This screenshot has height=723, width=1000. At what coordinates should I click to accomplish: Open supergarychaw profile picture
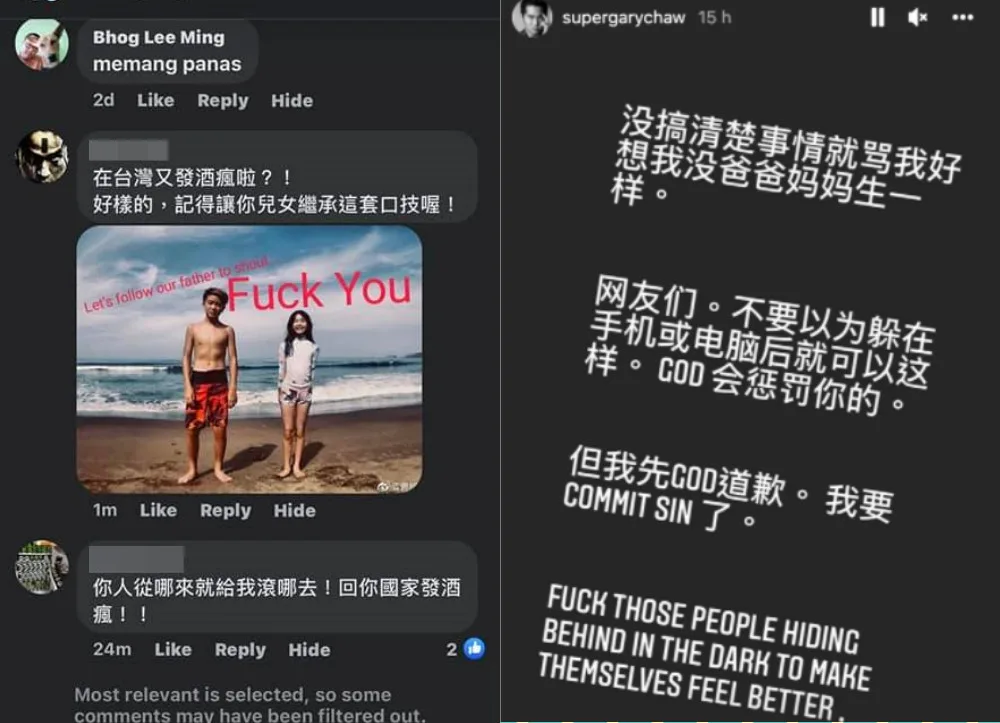(532, 17)
